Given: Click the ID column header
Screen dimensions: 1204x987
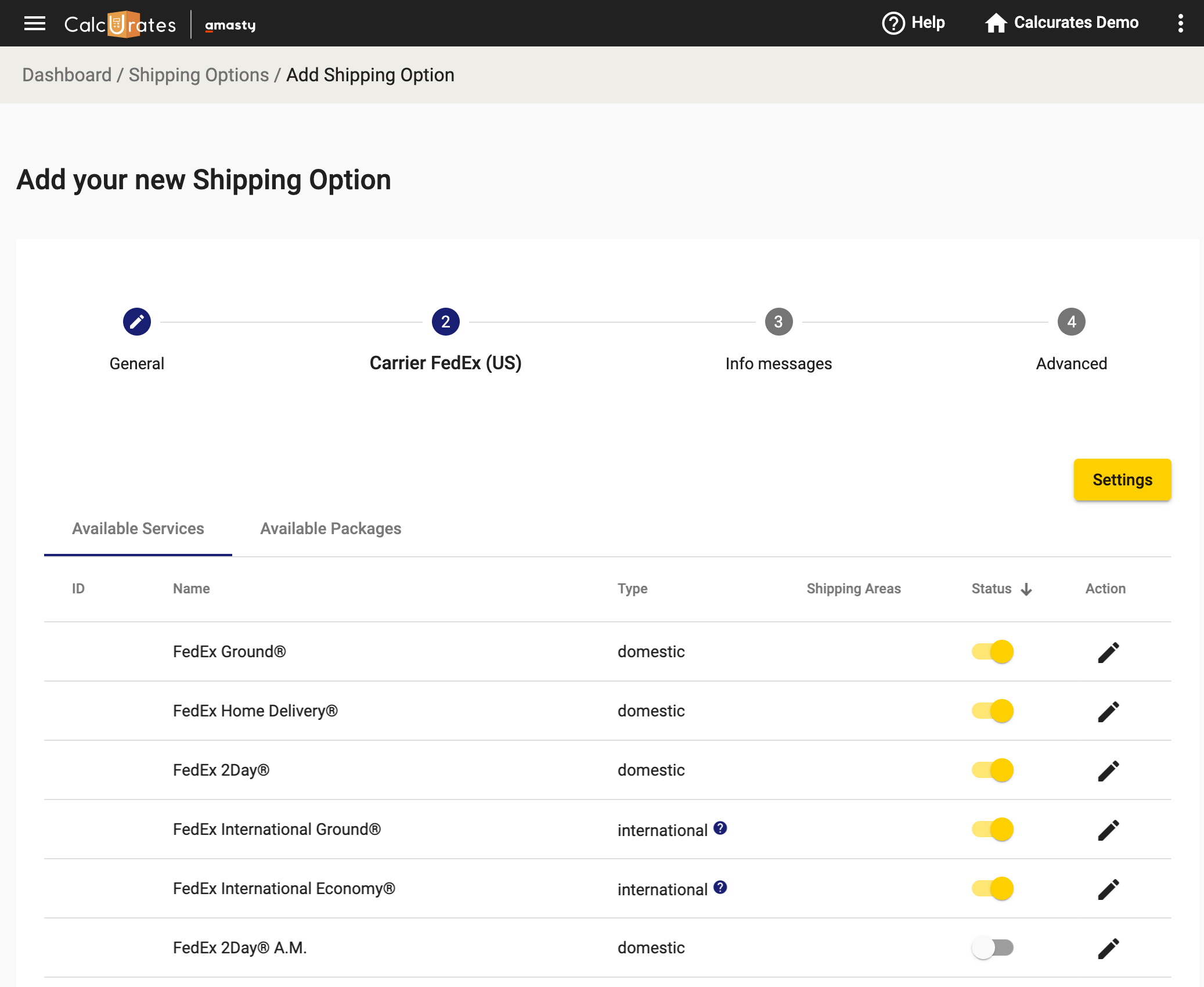Looking at the screenshot, I should (78, 589).
